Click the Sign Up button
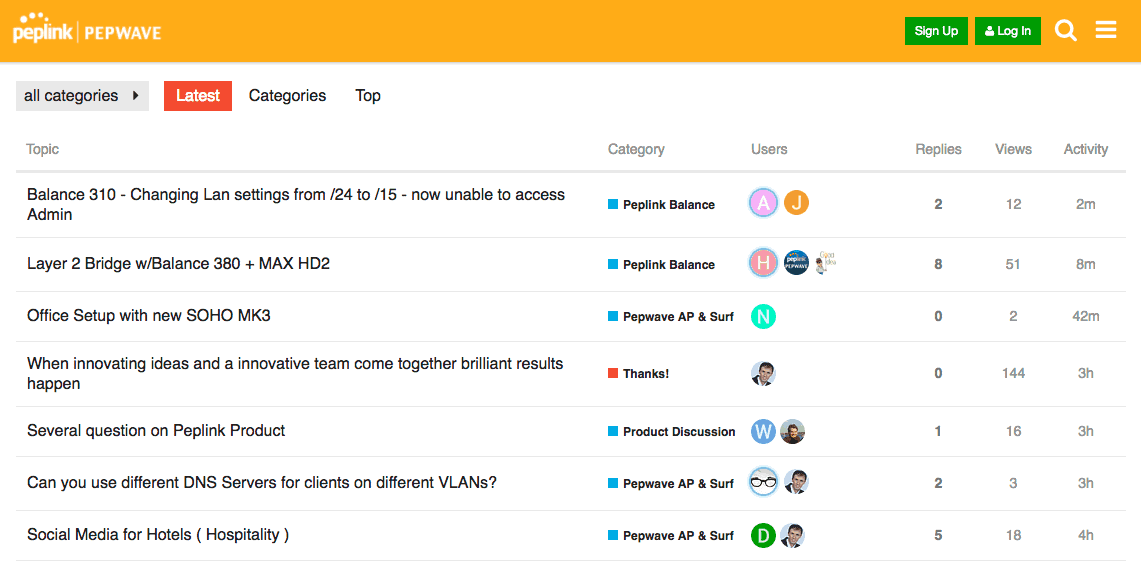This screenshot has height=566, width=1141. (x=937, y=31)
